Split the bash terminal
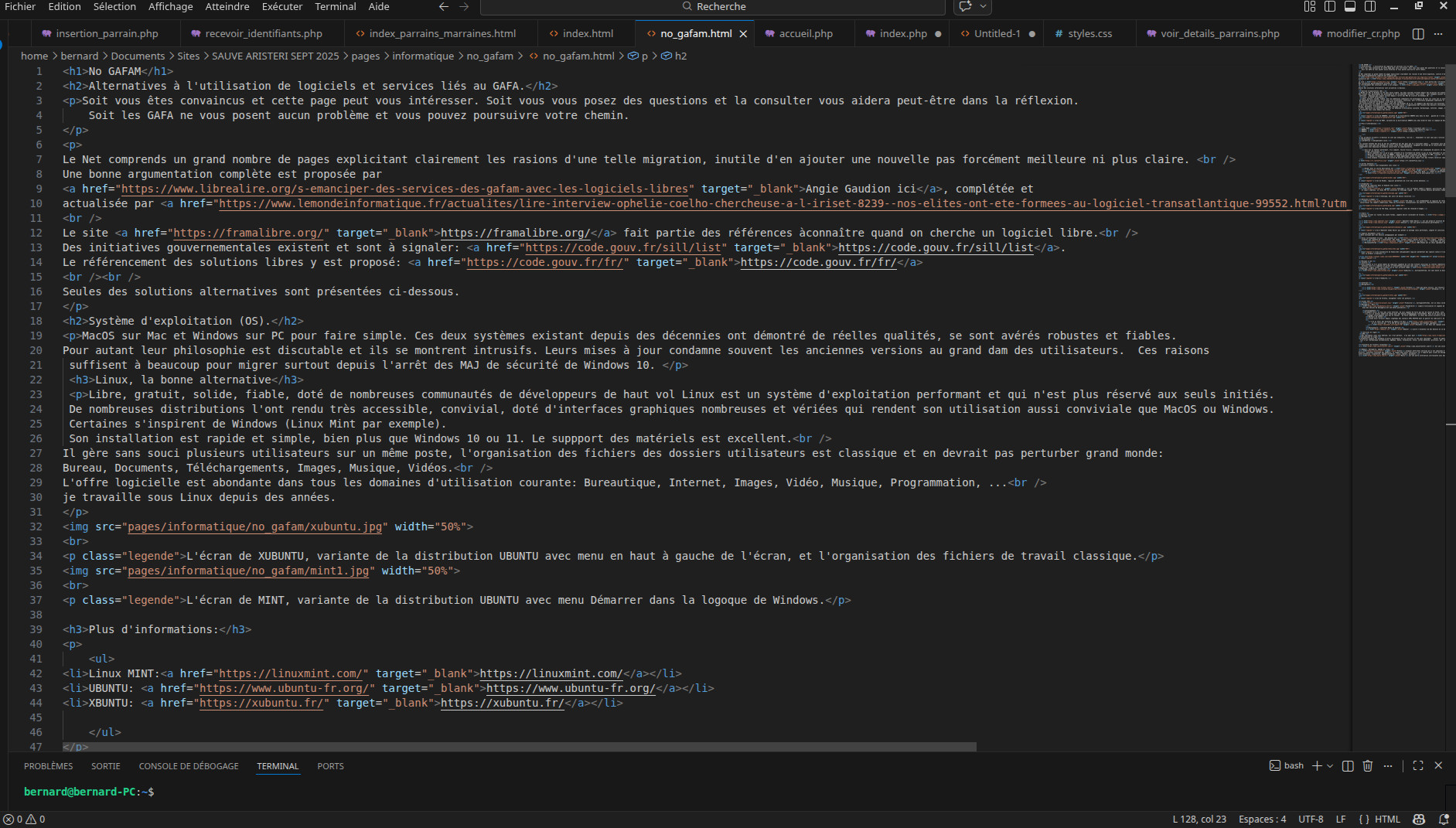Screen dimensions: 1456x828 [x=1348, y=765]
